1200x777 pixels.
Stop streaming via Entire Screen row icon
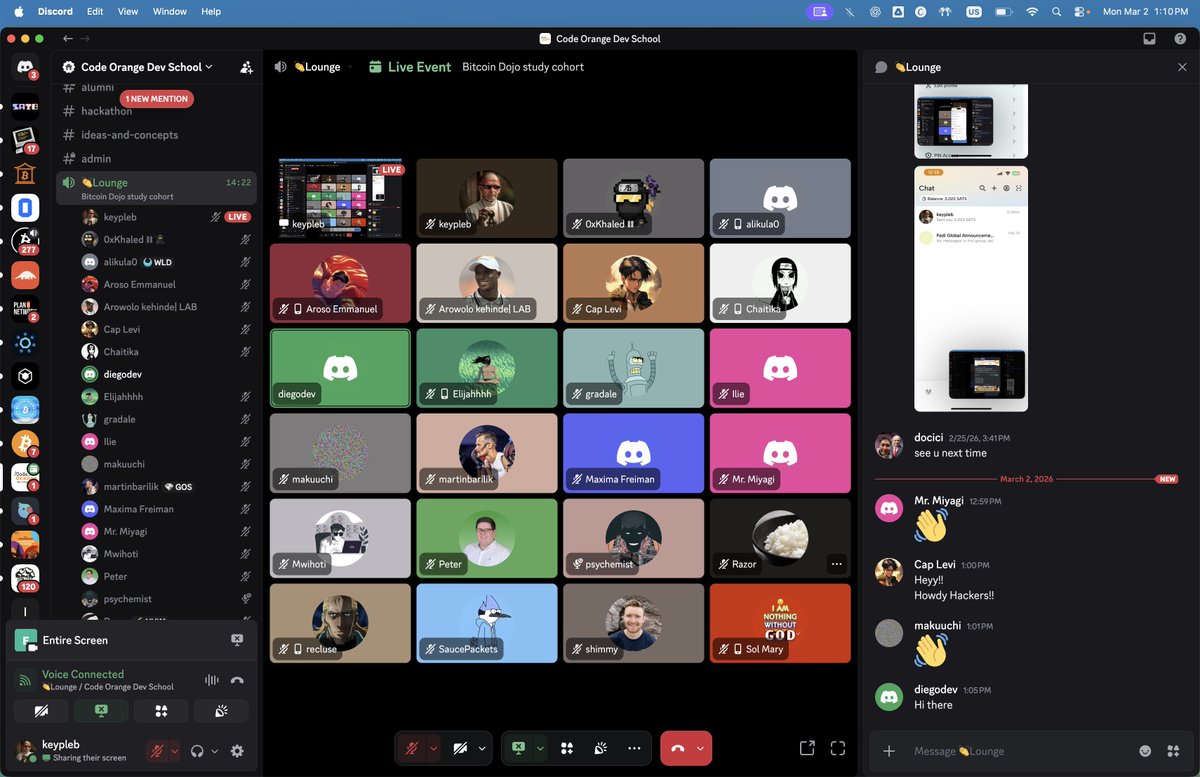(x=237, y=640)
